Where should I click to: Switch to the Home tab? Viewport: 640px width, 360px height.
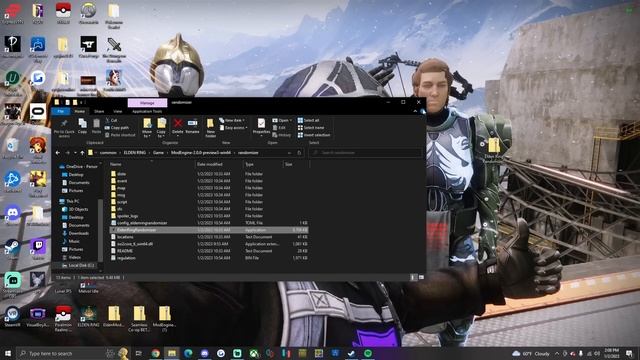[80, 111]
